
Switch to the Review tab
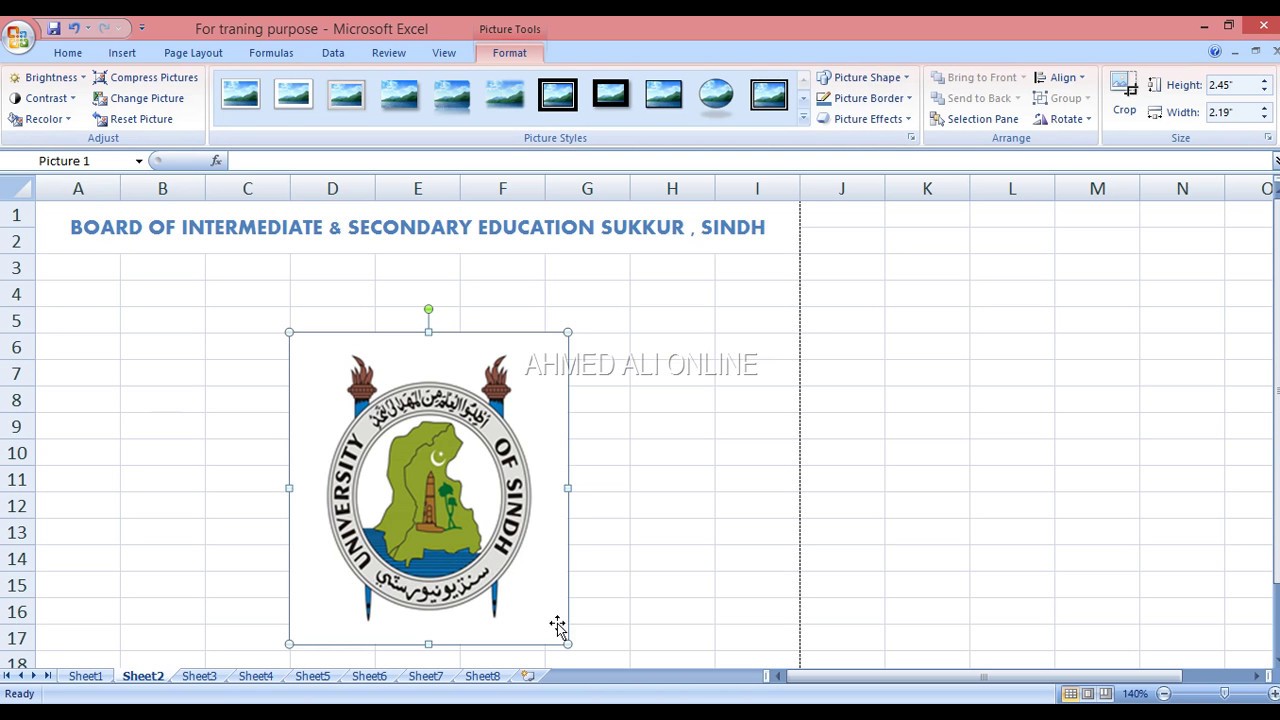tap(389, 53)
